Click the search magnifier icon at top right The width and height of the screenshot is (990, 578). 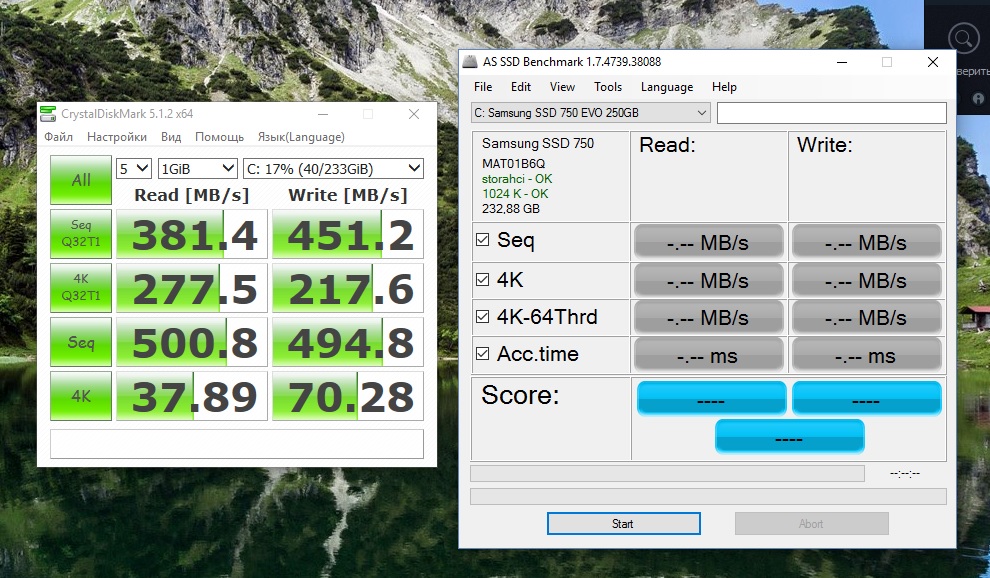click(963, 39)
